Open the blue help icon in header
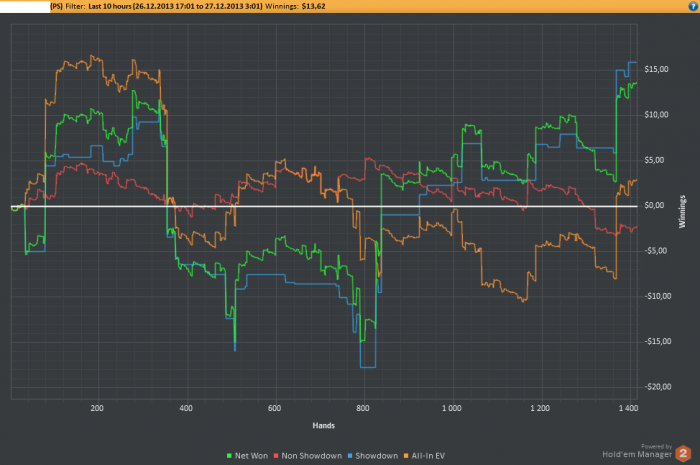The height and width of the screenshot is (465, 700). point(694,6)
